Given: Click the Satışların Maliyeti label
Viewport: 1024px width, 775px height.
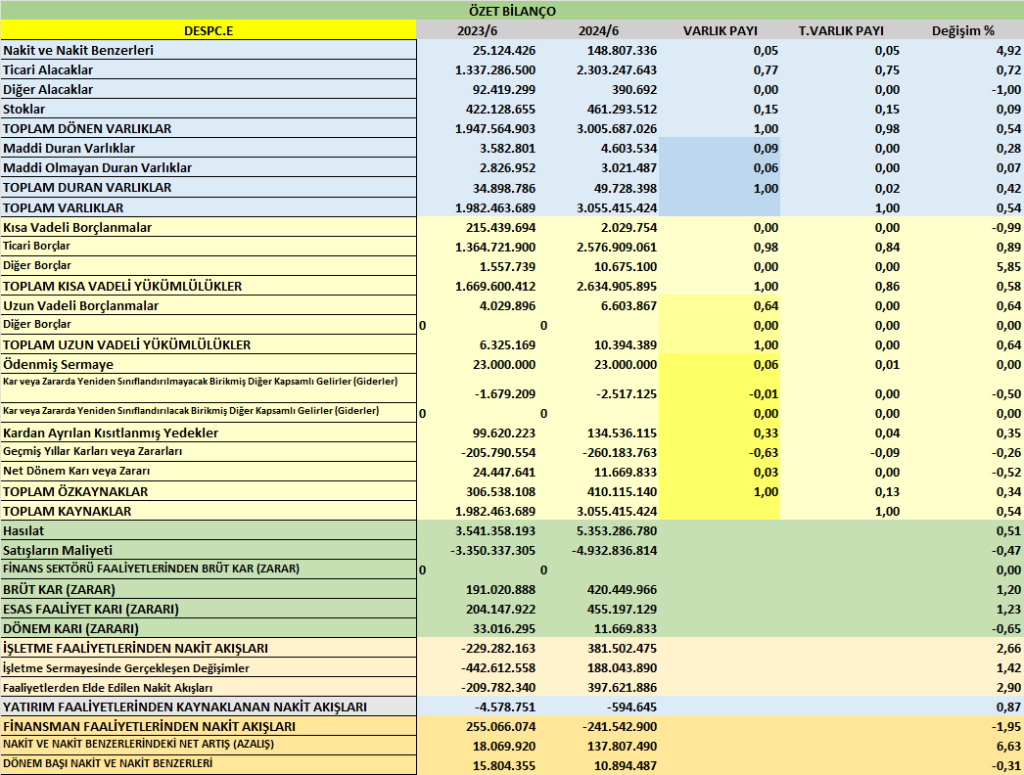Looking at the screenshot, I should point(208,550).
